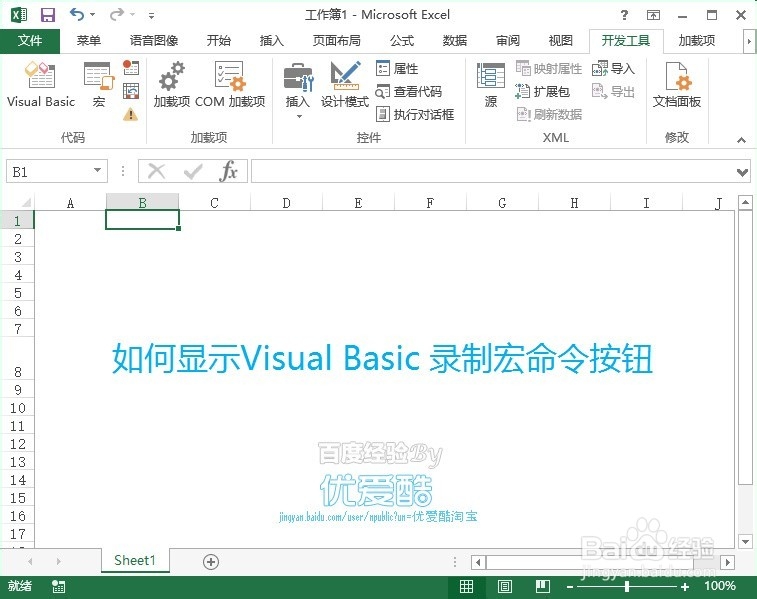The image size is (757, 599).
Task: Select the Sheet1 tab
Action: click(x=135, y=560)
